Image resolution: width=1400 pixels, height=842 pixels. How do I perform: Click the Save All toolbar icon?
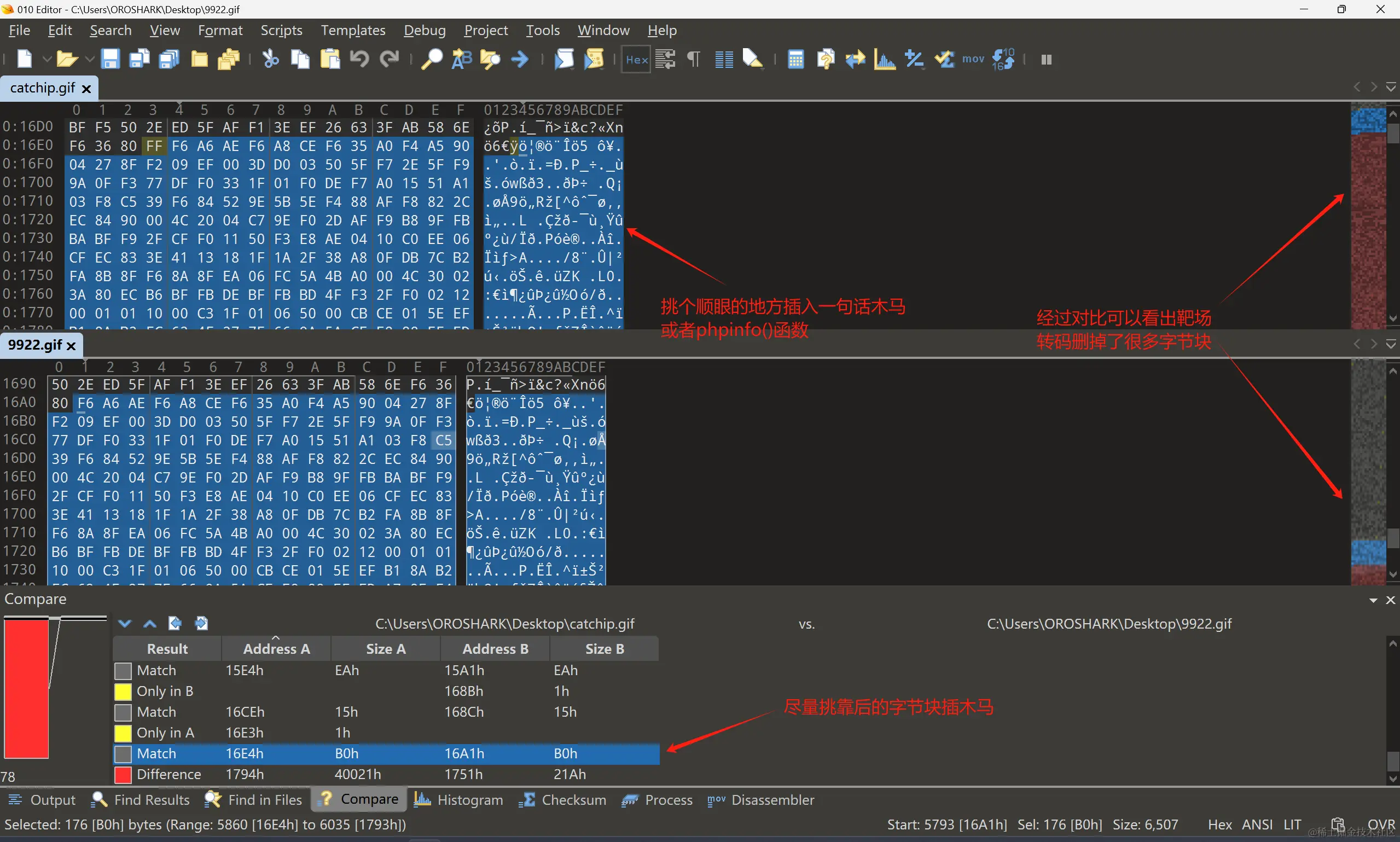[169, 59]
